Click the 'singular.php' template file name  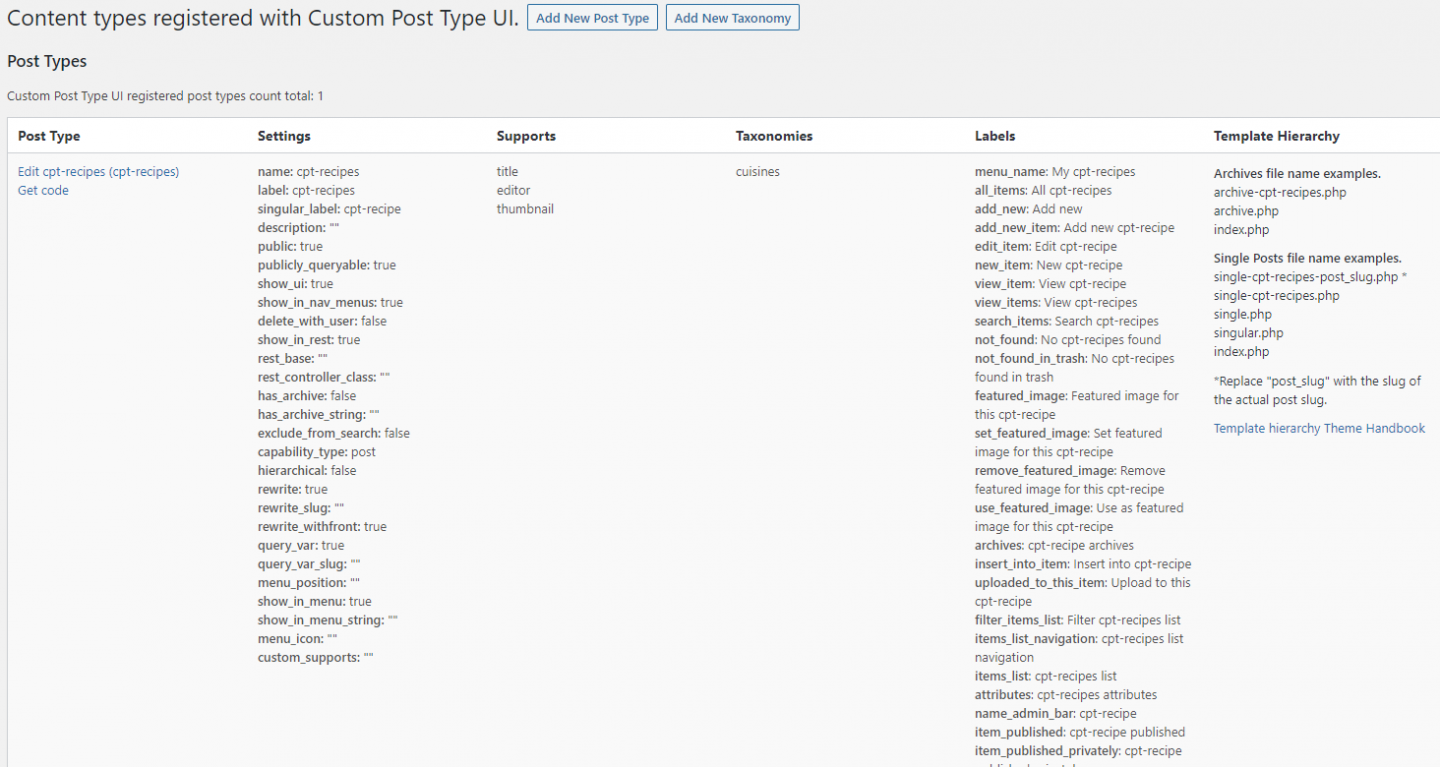1248,334
